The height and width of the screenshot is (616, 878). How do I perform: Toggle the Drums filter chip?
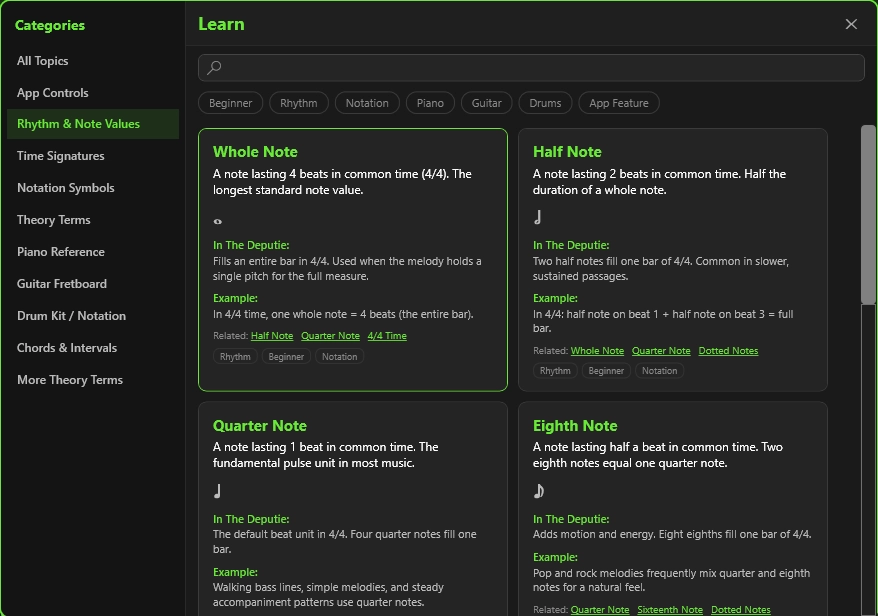(x=545, y=103)
